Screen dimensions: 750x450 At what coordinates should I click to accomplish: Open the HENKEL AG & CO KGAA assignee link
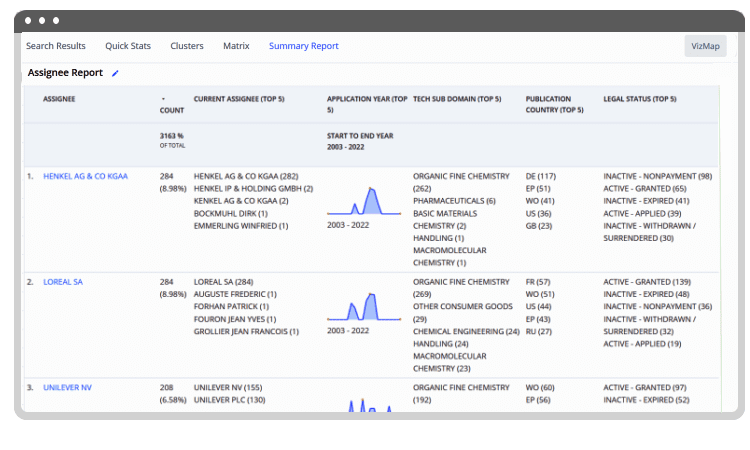point(86,176)
